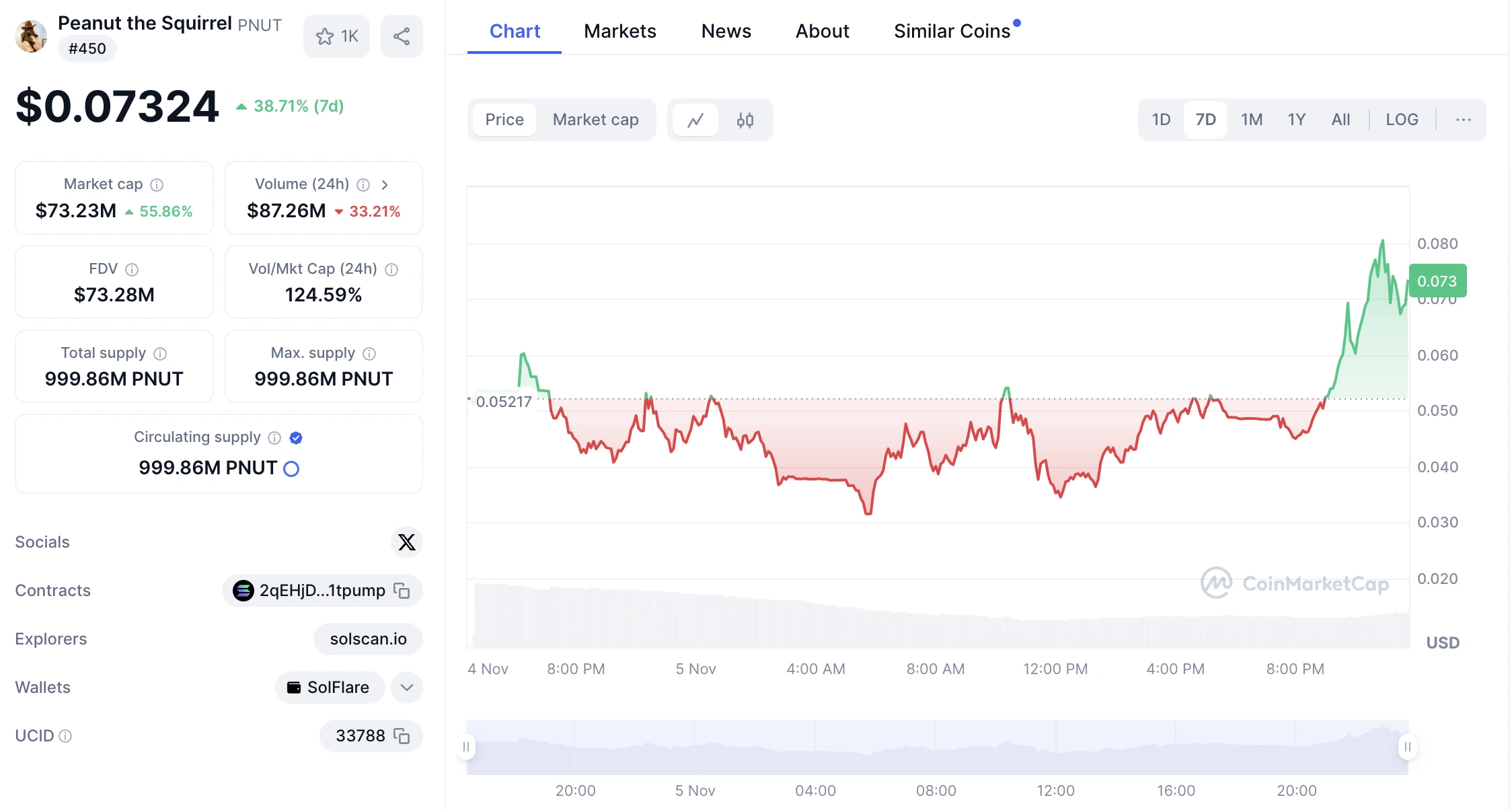Add PNUT to watchlist with star button
This screenshot has height=810, width=1512.
tap(337, 36)
